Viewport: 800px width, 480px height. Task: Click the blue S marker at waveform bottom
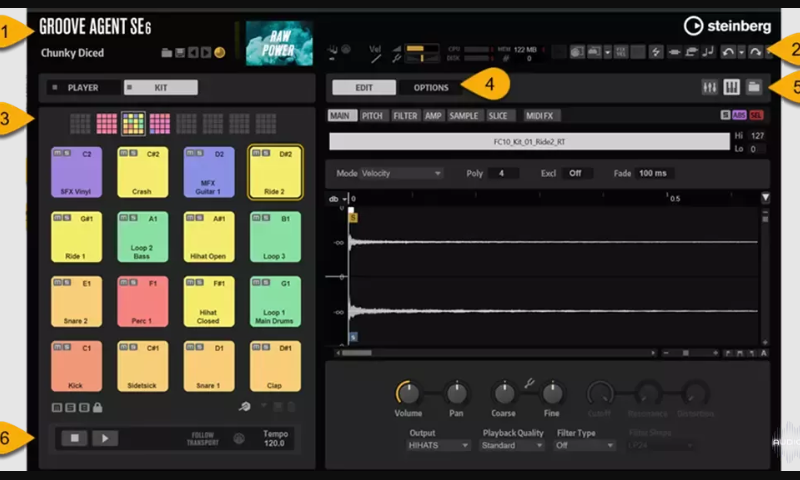click(353, 337)
